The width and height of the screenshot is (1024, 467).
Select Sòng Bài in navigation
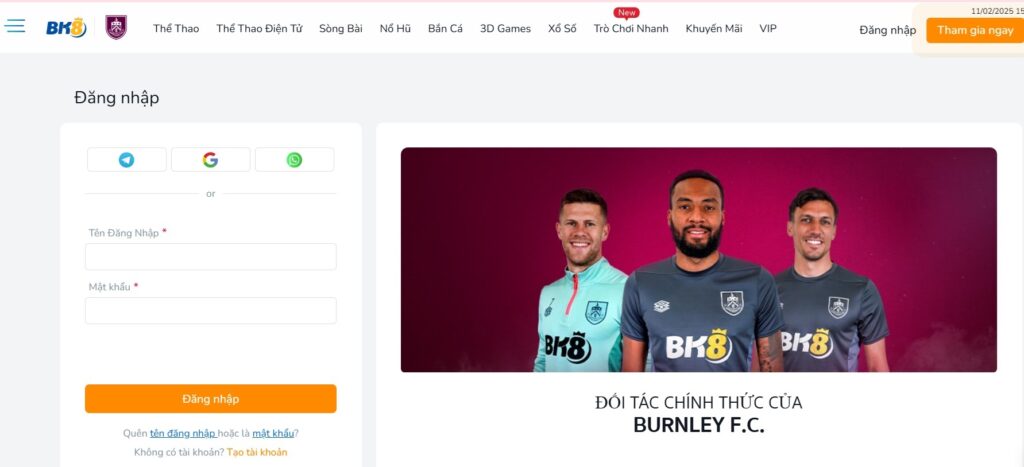341,29
